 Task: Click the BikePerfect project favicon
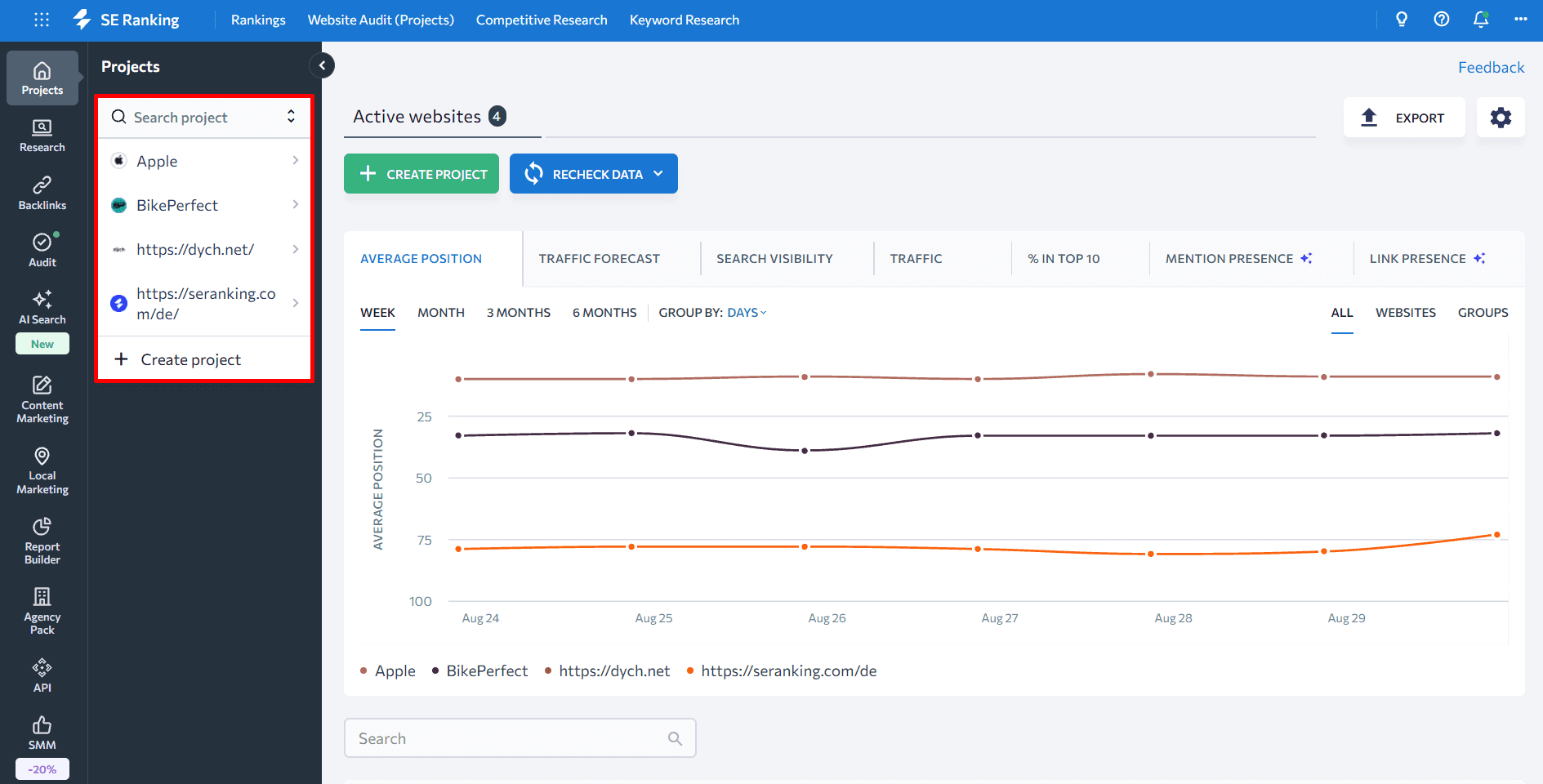tap(119, 205)
